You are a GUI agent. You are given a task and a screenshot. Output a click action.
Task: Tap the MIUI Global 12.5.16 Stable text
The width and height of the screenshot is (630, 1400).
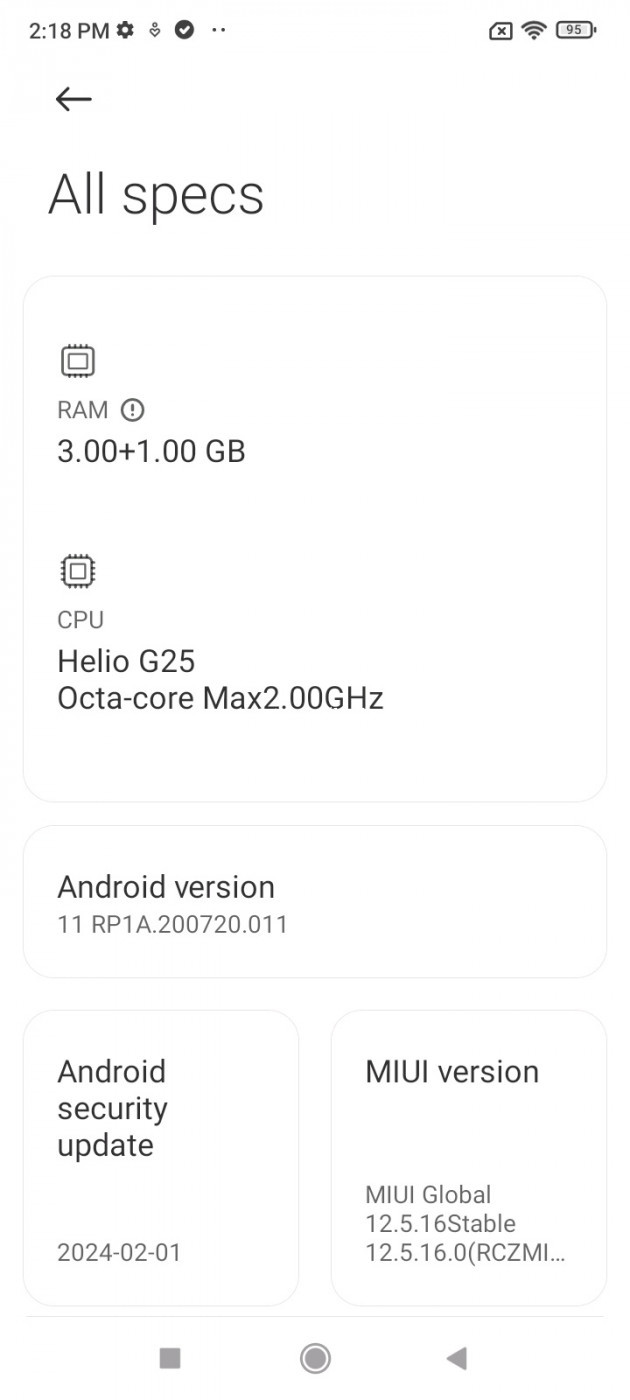click(x=440, y=1209)
